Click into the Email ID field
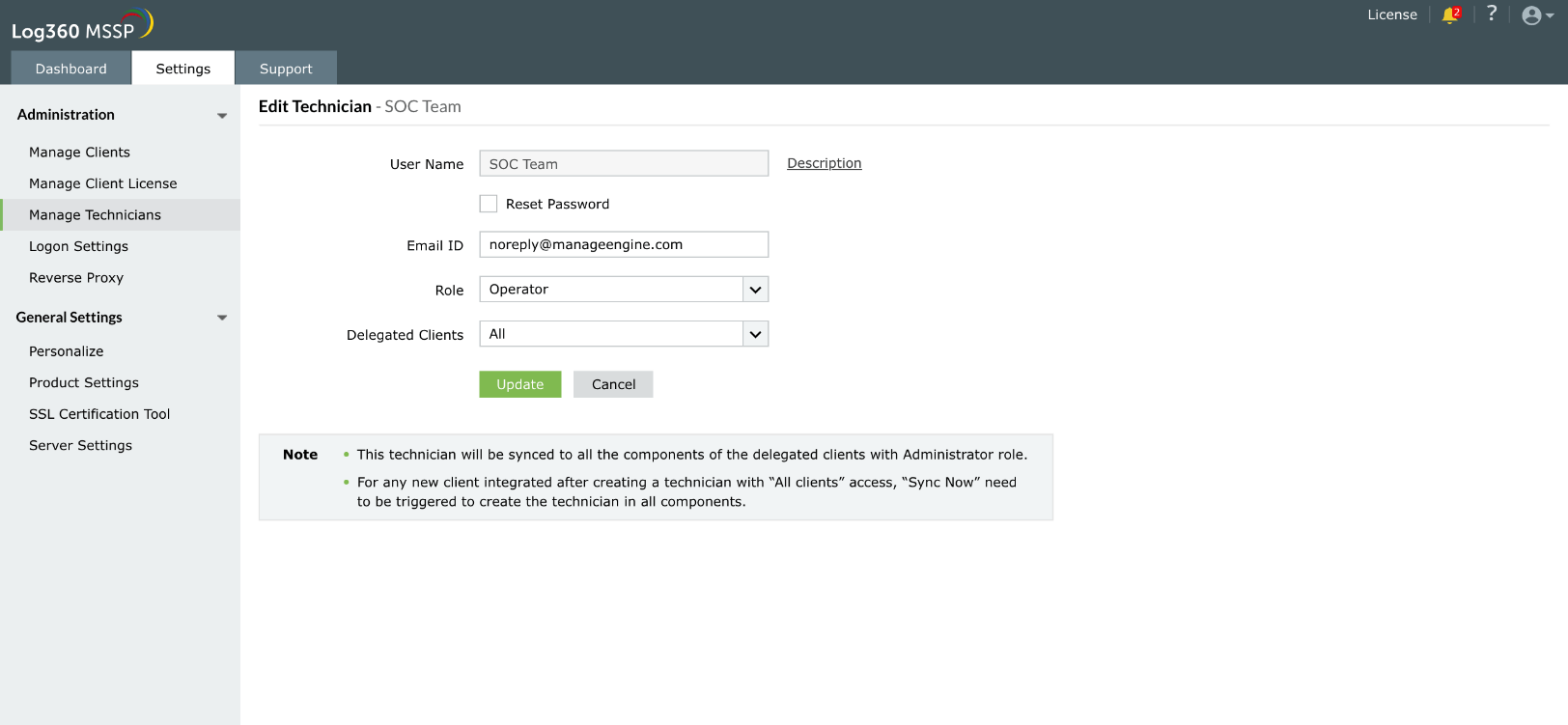 click(624, 244)
